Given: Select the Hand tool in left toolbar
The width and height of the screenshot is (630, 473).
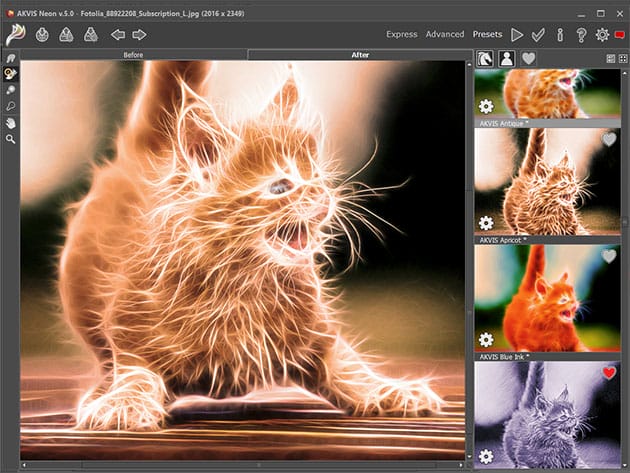Looking at the screenshot, I should point(10,123).
